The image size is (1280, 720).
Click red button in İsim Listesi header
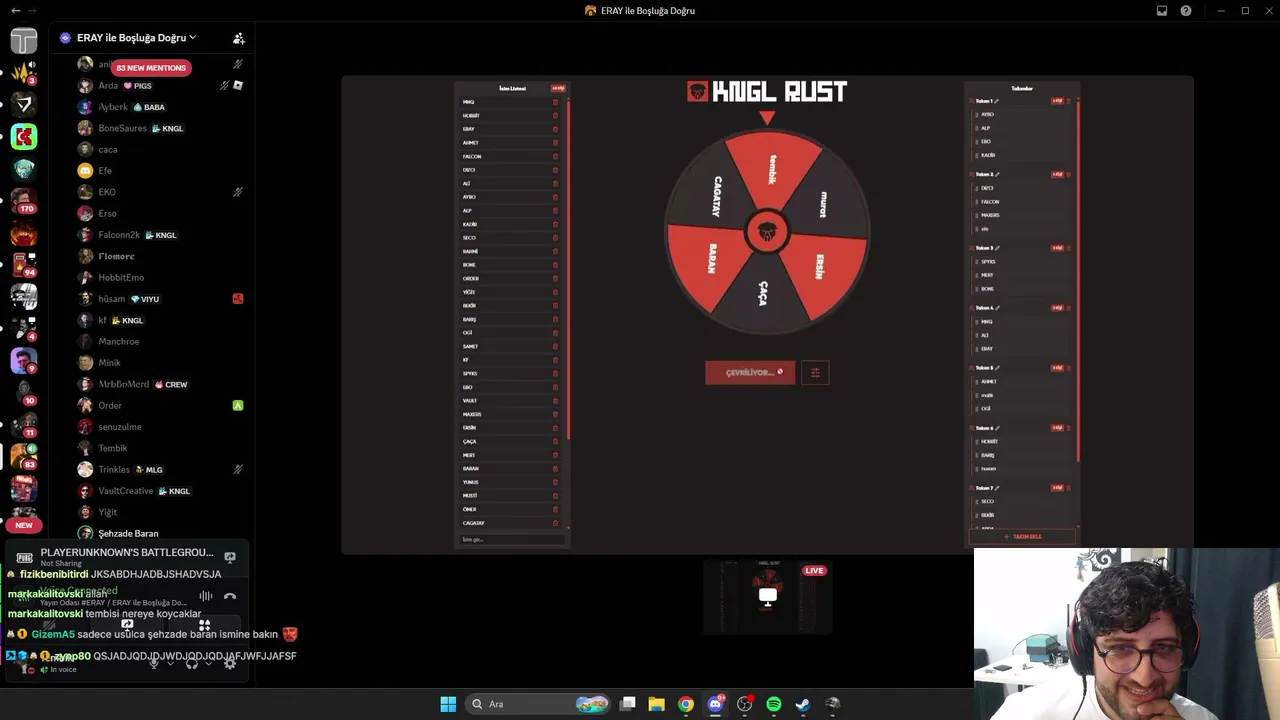tap(558, 88)
